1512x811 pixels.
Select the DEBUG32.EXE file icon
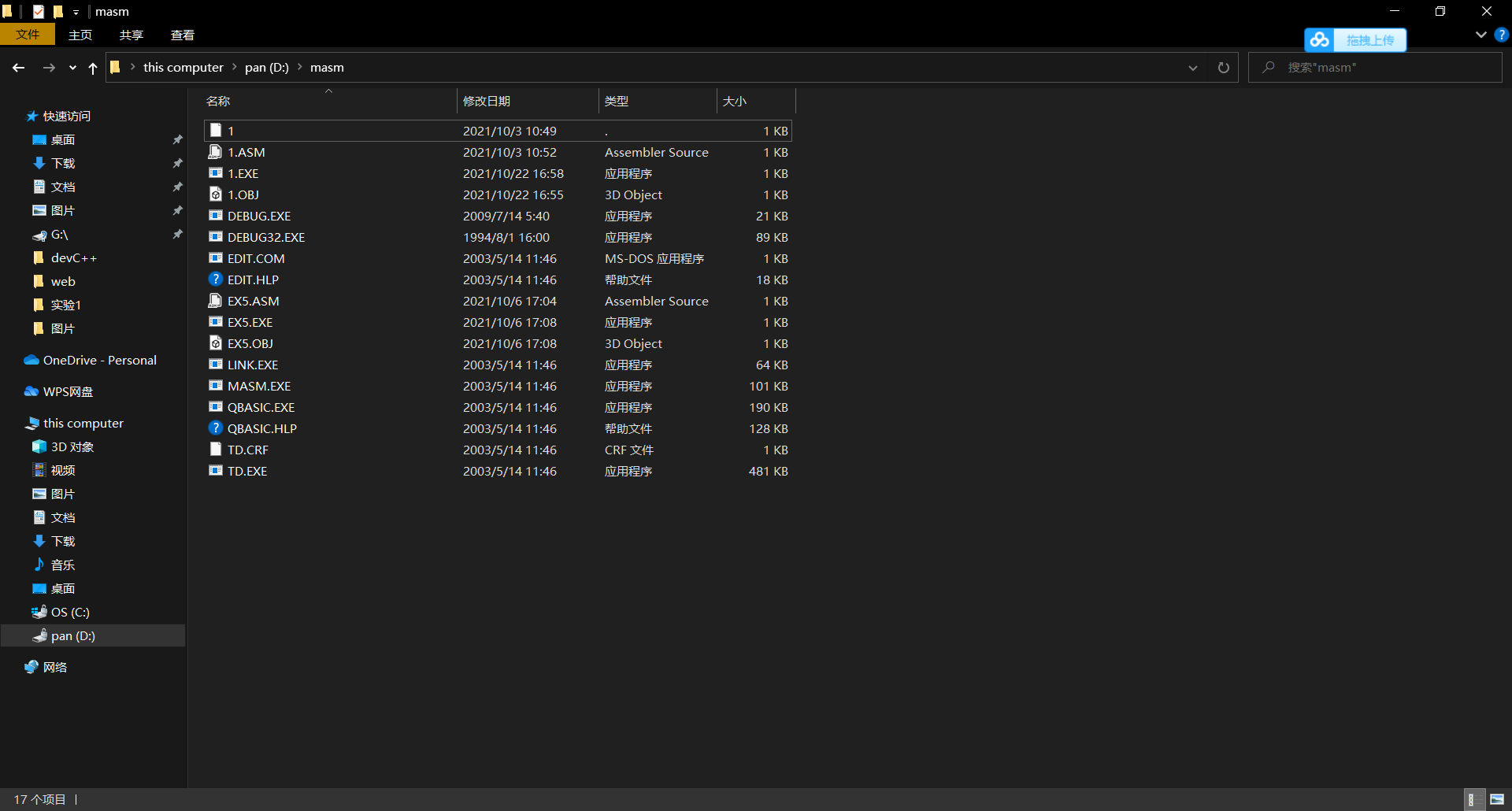[x=215, y=237]
